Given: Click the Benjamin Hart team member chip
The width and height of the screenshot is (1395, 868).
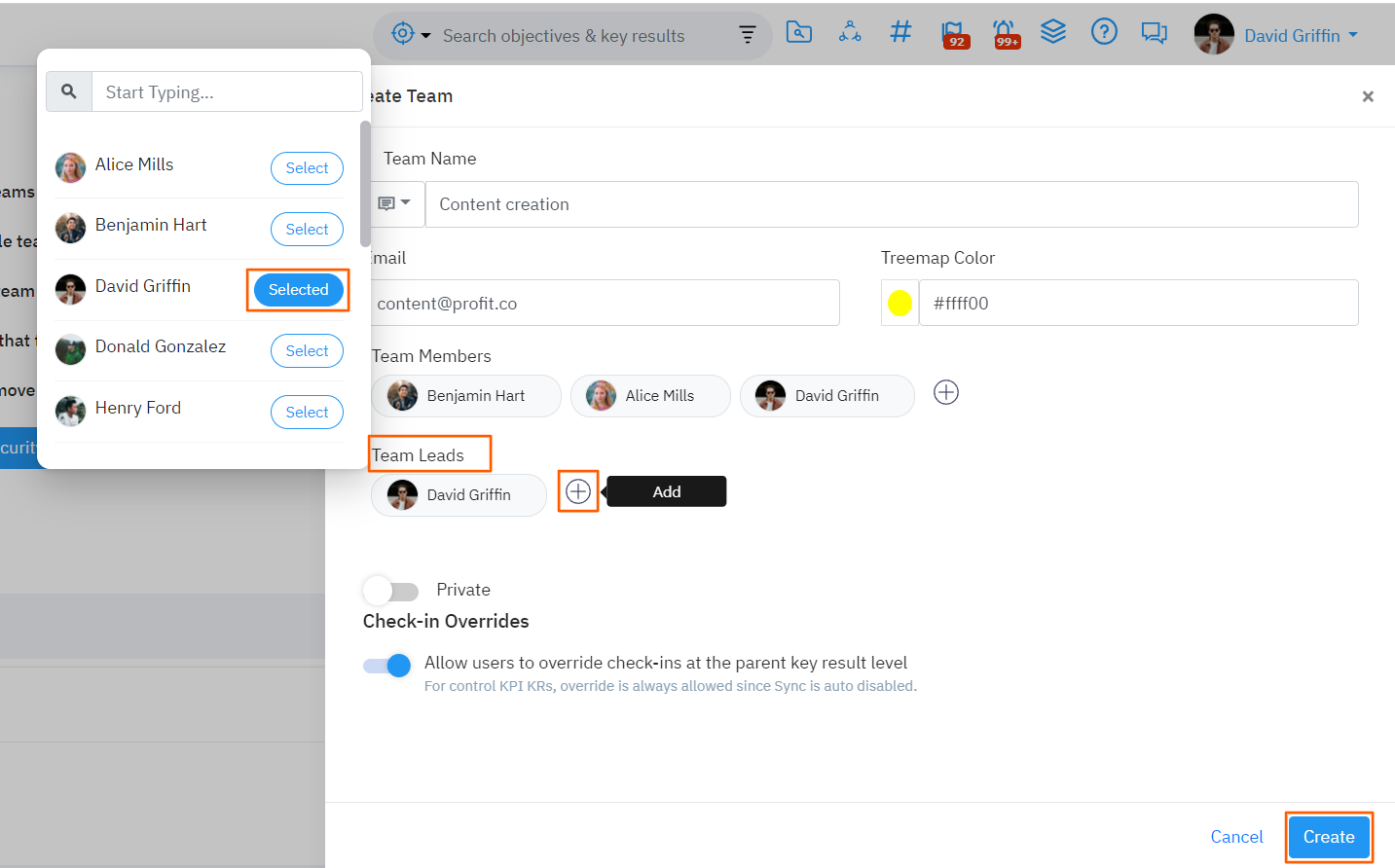Looking at the screenshot, I should coord(466,396).
